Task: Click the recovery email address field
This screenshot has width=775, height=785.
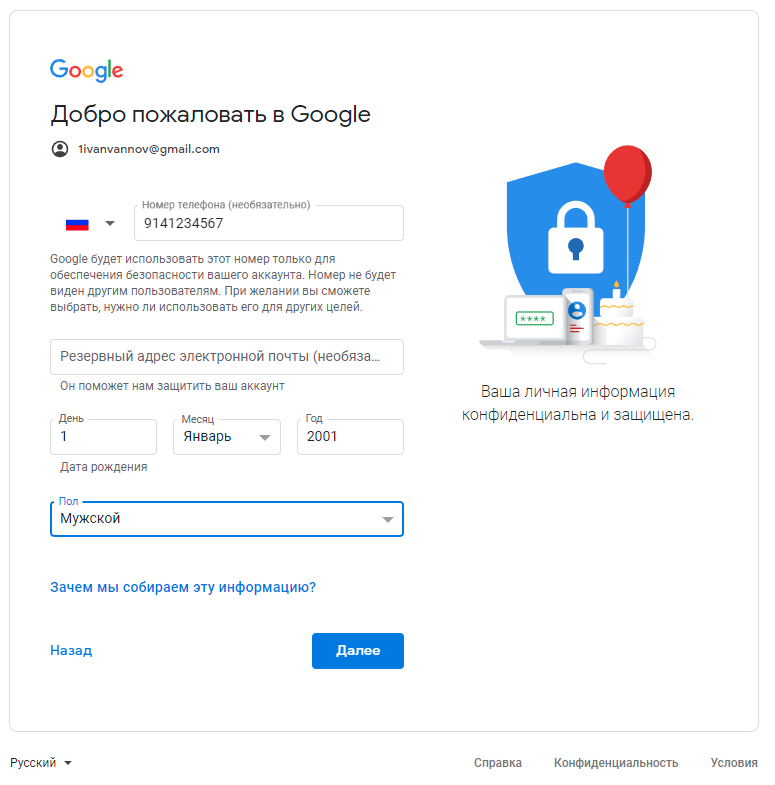Action: 227,356
